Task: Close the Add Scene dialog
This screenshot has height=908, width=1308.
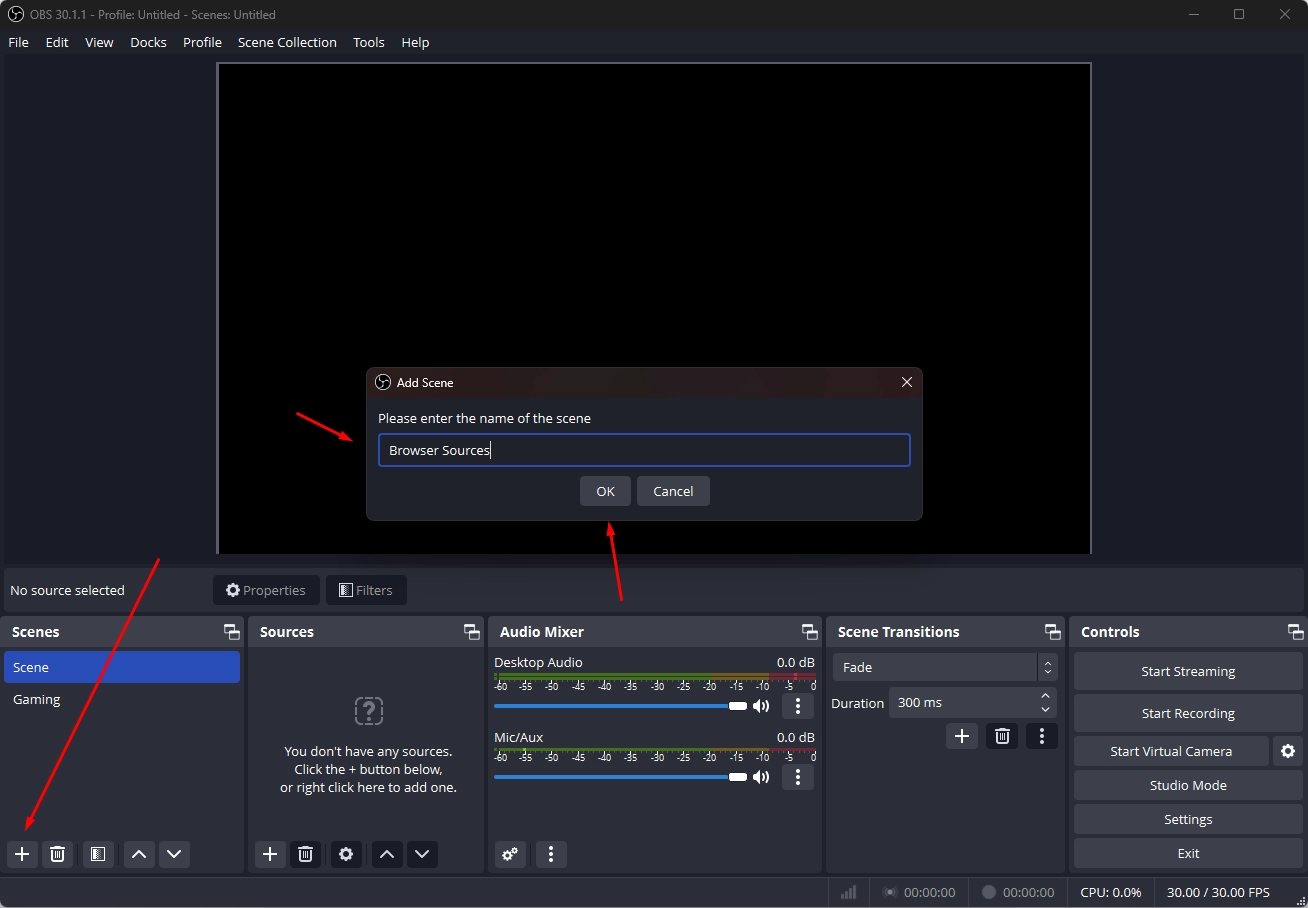Action: coord(907,382)
